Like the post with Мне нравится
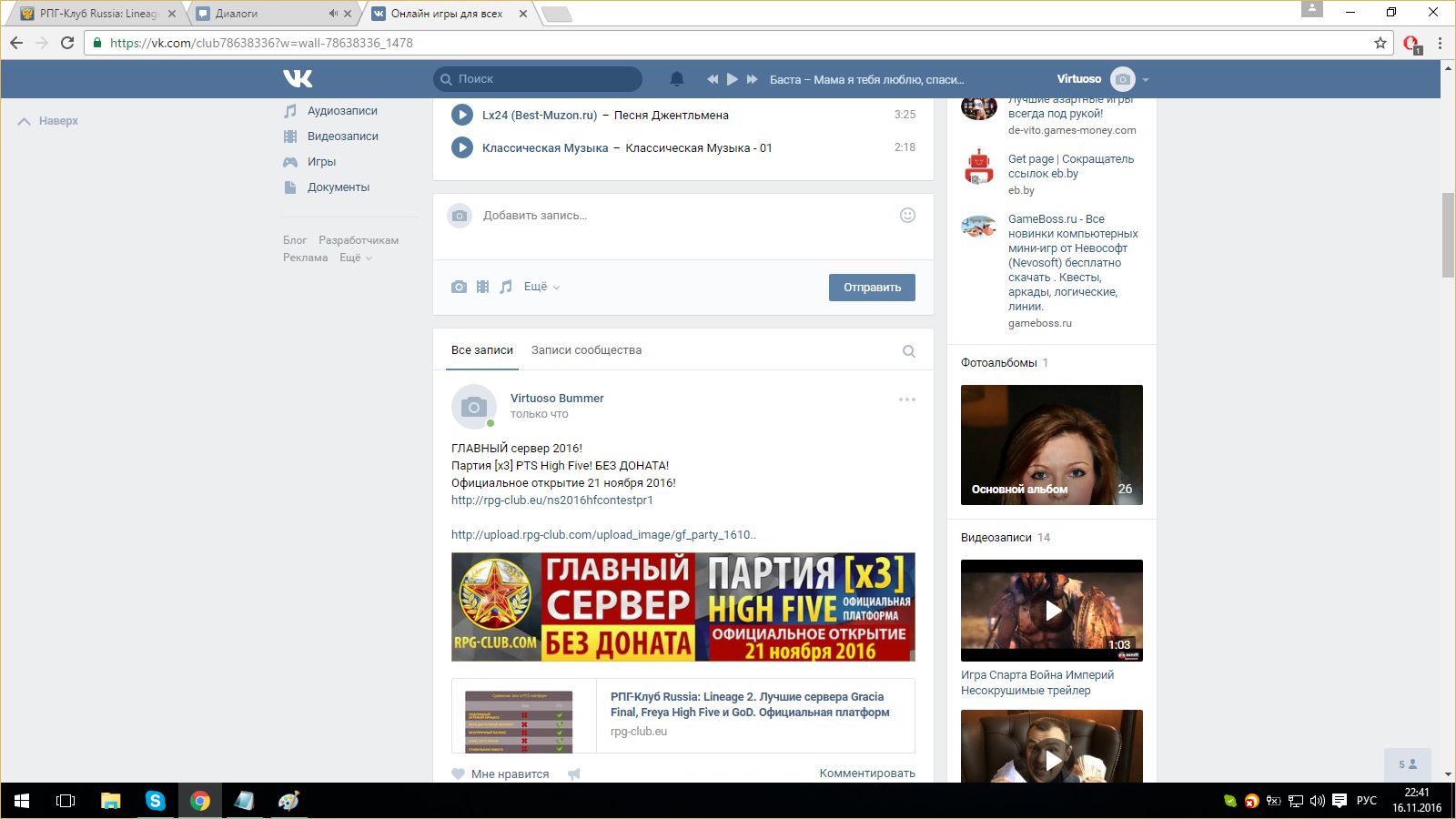 click(x=500, y=774)
